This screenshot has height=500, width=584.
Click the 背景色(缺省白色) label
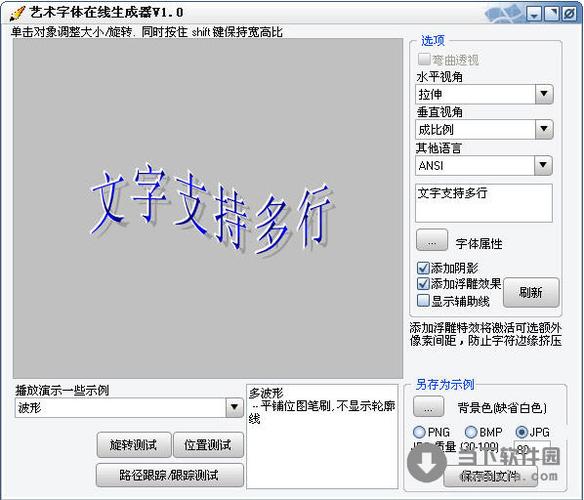(502, 408)
